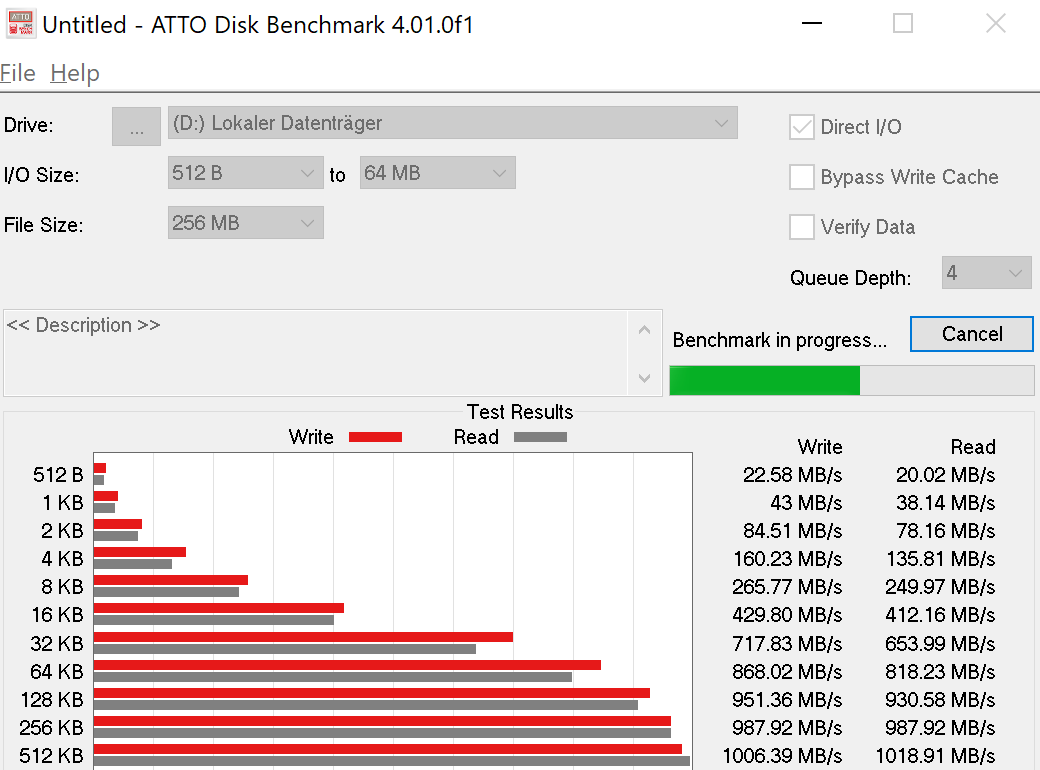The width and height of the screenshot is (1040, 770).
Task: Cancel the running benchmark
Action: point(972,334)
